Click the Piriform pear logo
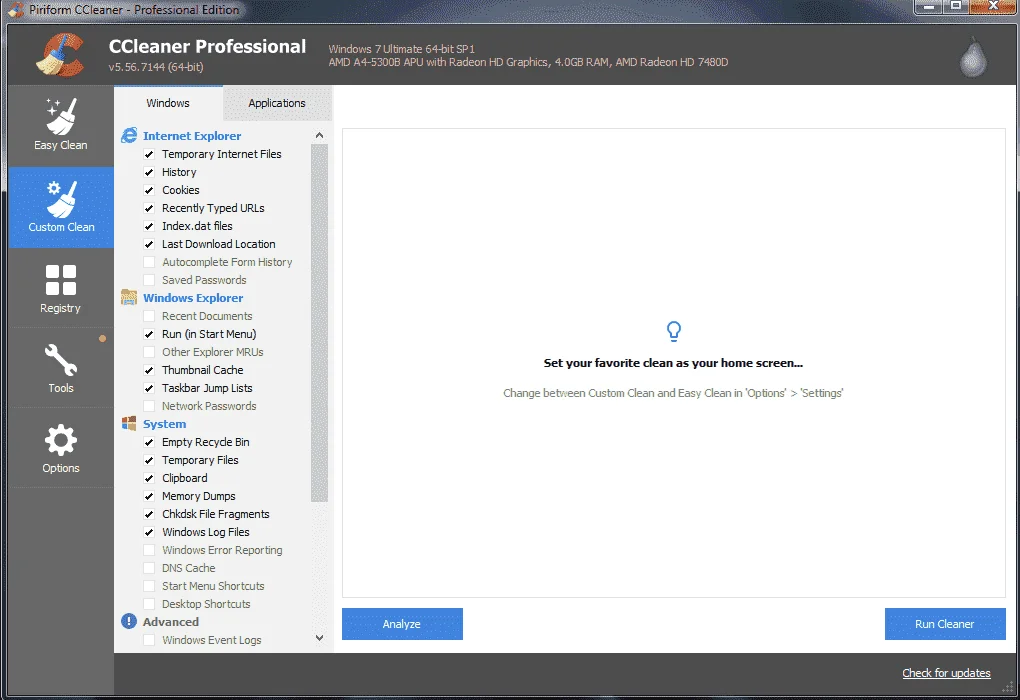1020x700 pixels. (973, 57)
